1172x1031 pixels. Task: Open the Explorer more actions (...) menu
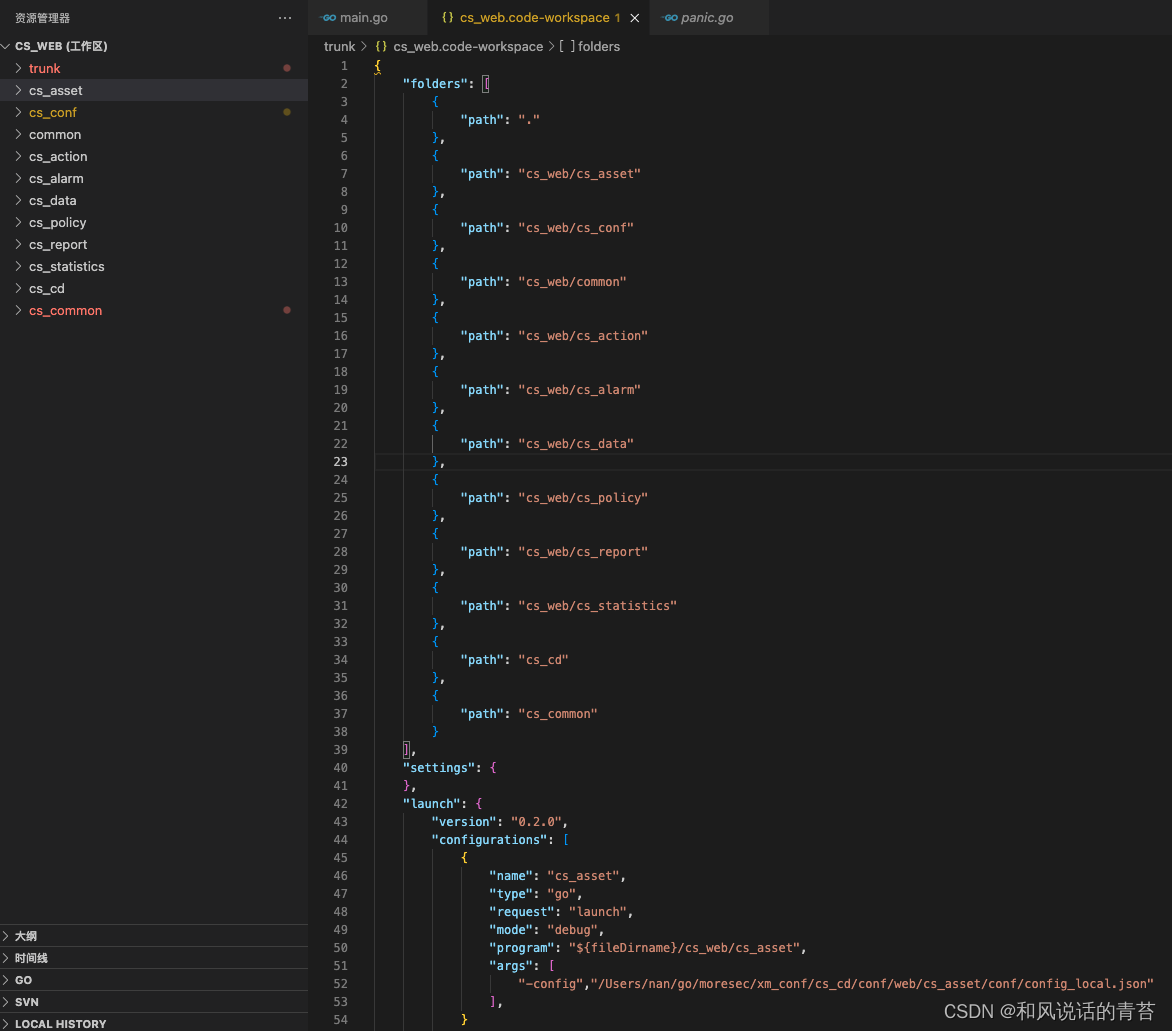tap(285, 17)
